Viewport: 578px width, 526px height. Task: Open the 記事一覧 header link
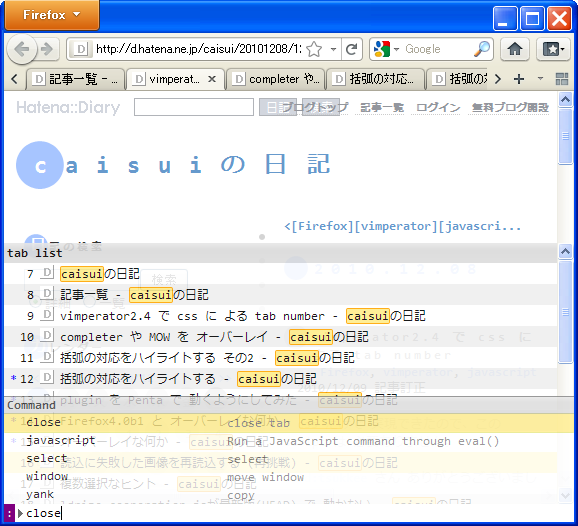382,108
